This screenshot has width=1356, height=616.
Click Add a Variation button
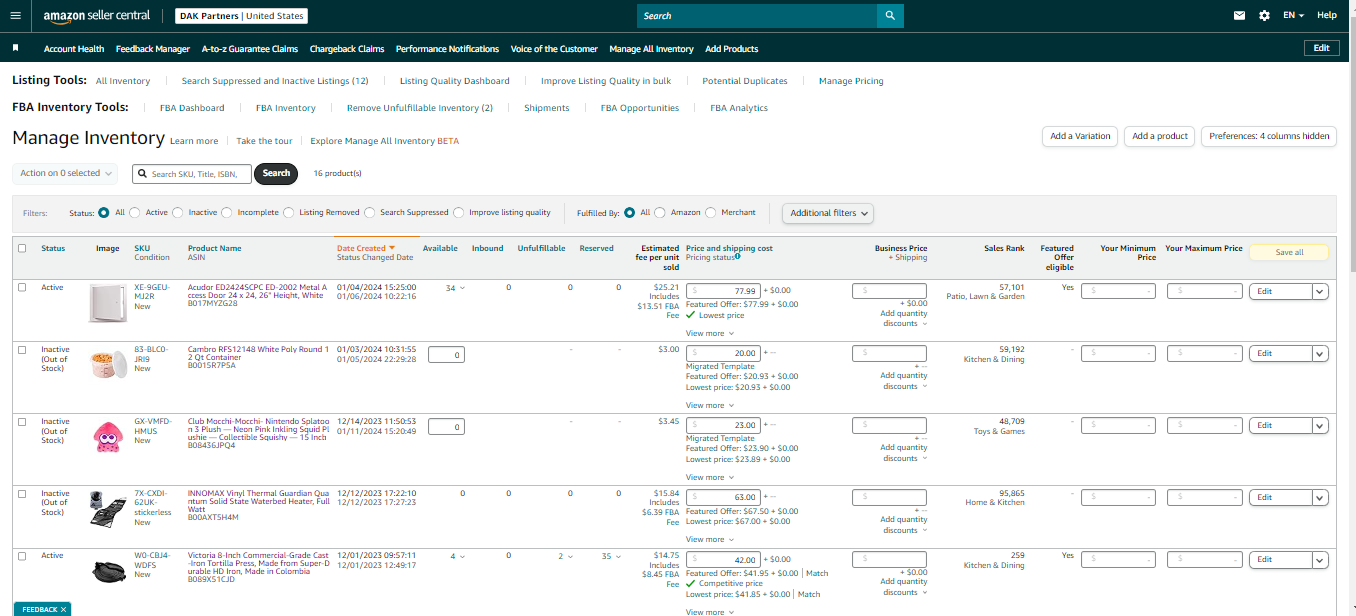1080,136
